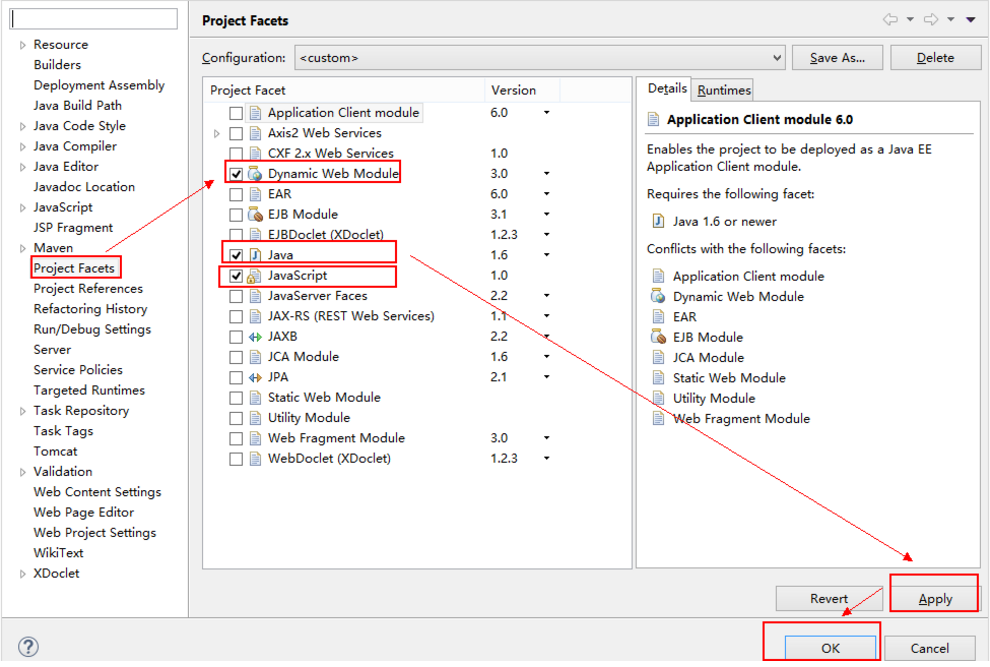Click the Project Facet column header
Image resolution: width=990 pixels, height=667 pixels.
344,90
